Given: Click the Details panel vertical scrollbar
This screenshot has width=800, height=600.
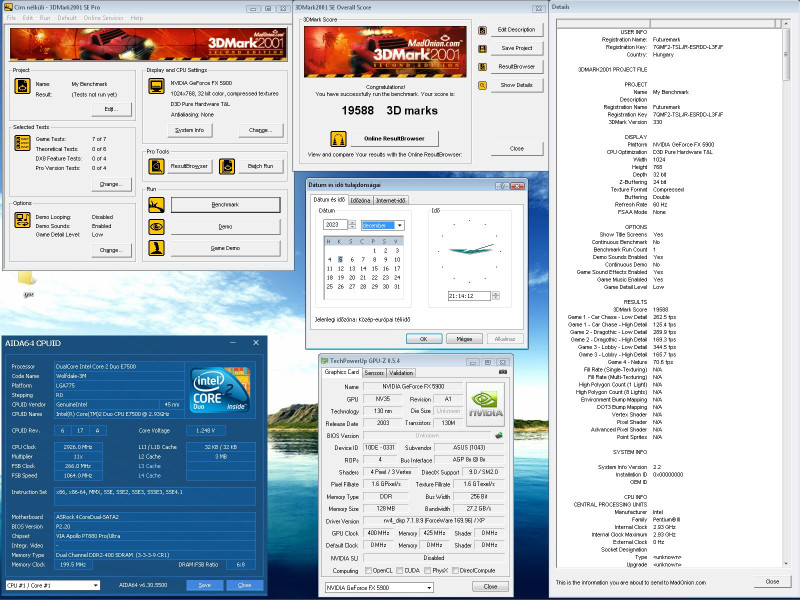Looking at the screenshot, I should coord(786,294).
